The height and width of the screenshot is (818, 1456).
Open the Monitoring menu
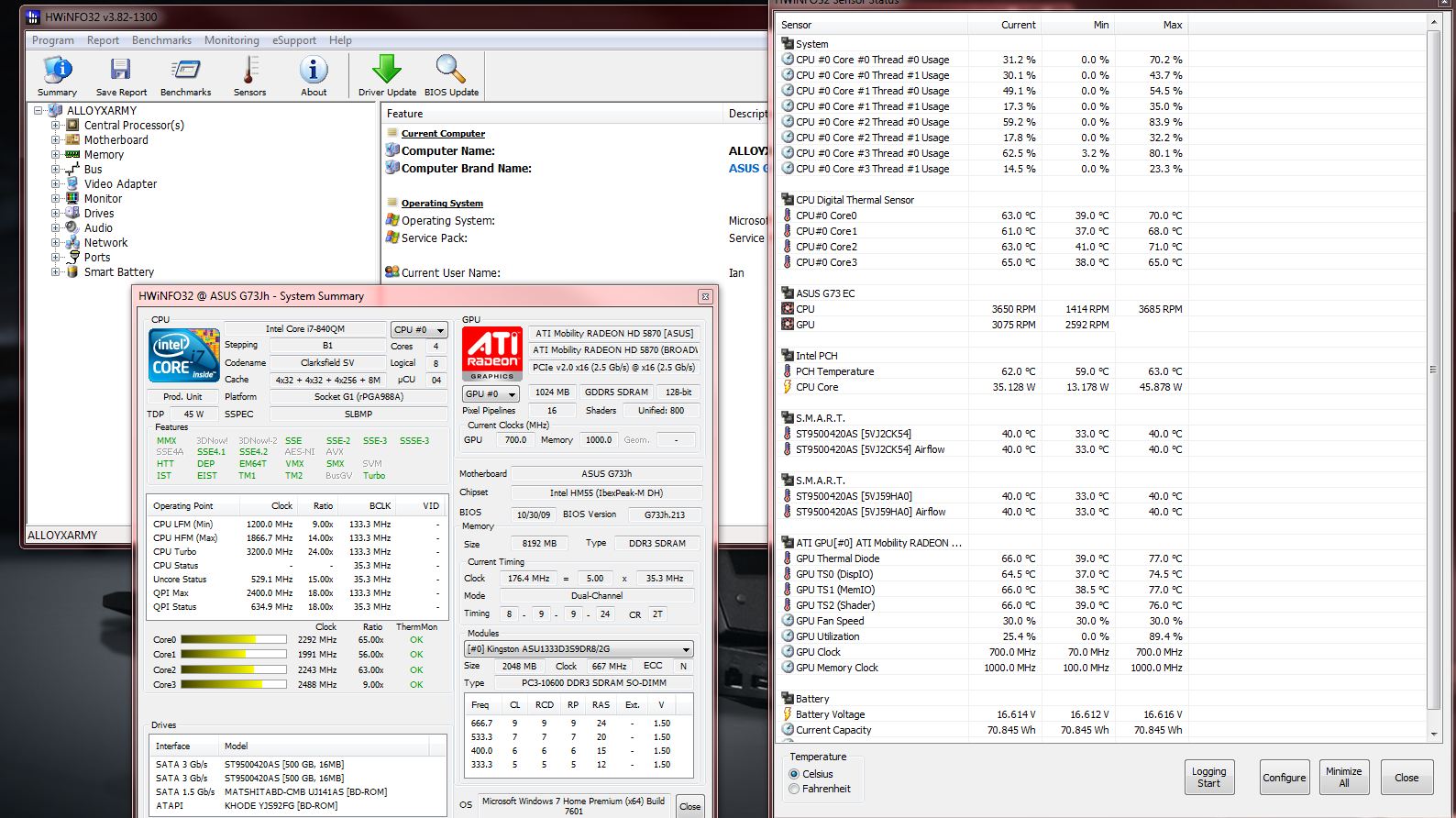(232, 40)
